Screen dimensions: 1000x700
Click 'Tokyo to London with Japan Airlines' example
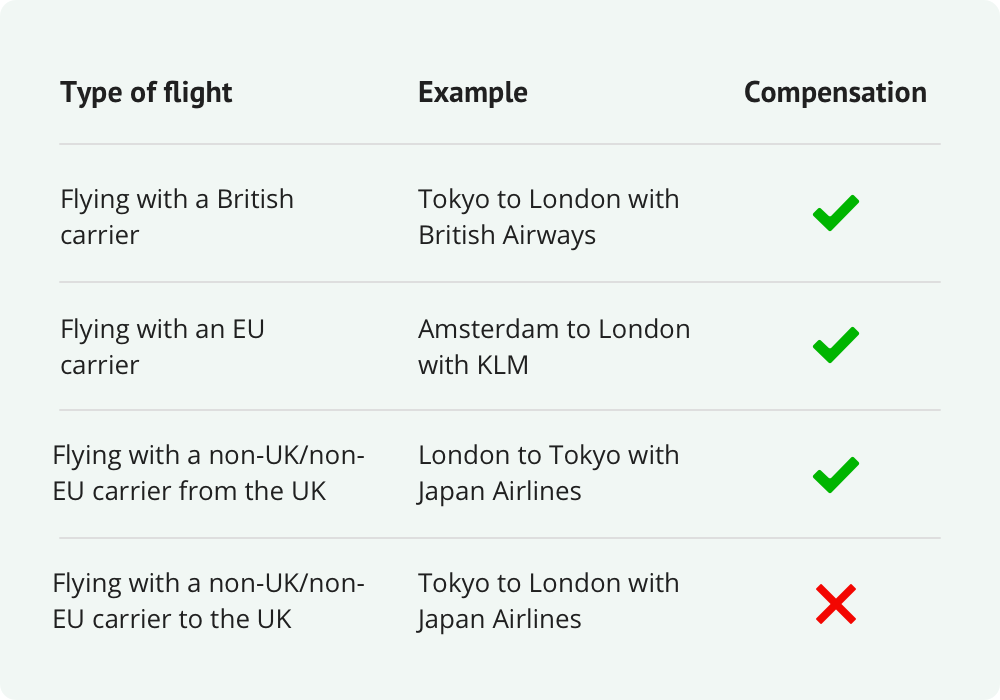click(x=548, y=601)
